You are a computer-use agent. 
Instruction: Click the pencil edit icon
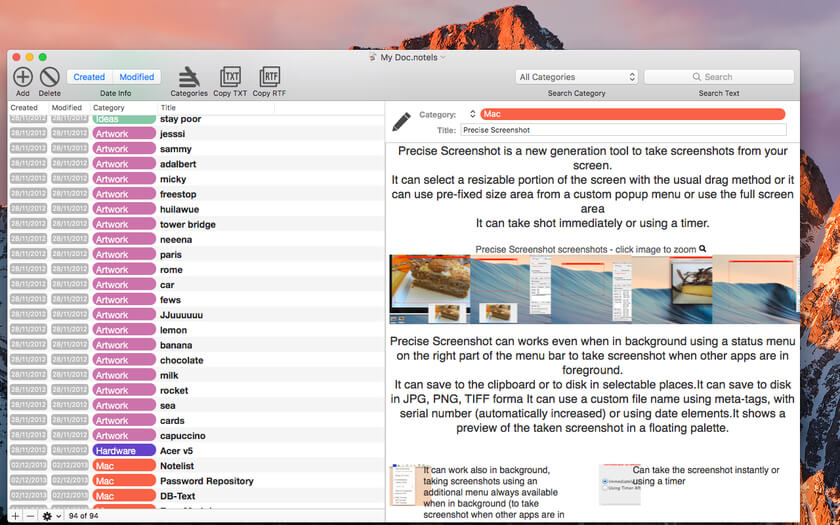click(x=402, y=121)
